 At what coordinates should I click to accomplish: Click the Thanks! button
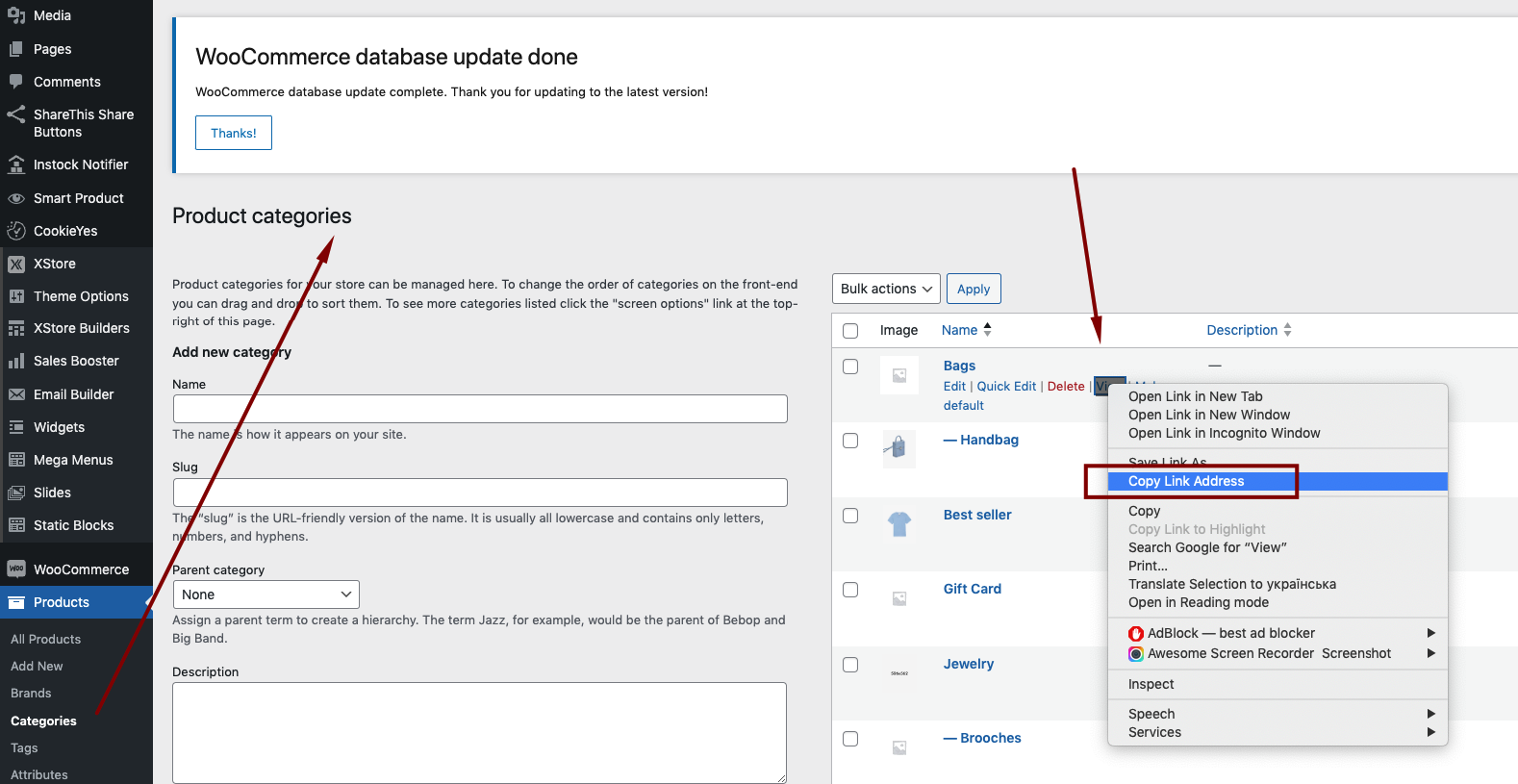[x=234, y=133]
